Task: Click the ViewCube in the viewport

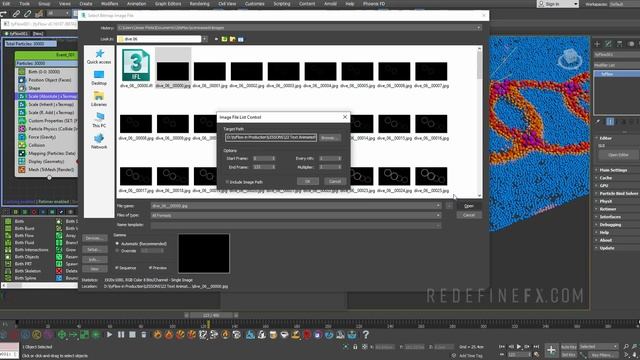Action: click(x=570, y=58)
